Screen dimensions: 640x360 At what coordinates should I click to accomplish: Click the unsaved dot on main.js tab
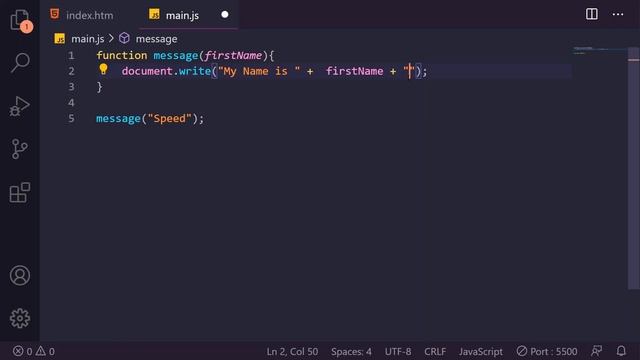pyautogui.click(x=224, y=15)
